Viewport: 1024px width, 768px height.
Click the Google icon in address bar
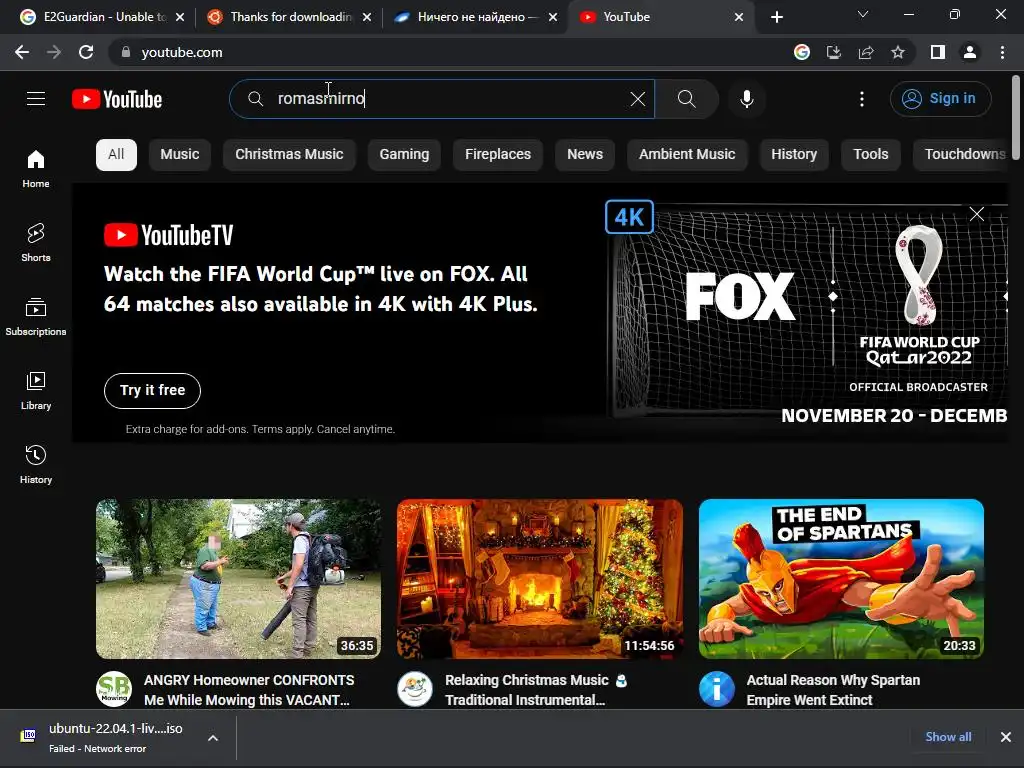801,52
